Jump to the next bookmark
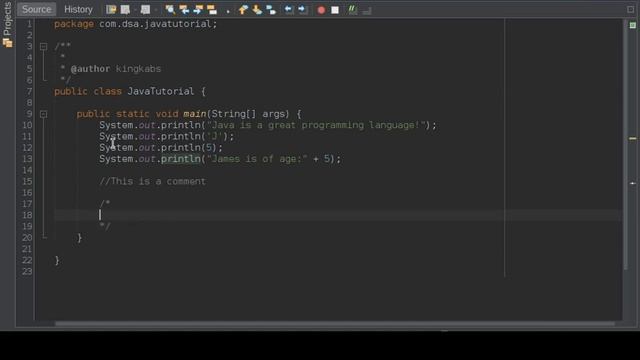The width and height of the screenshot is (640, 360). coord(257,9)
